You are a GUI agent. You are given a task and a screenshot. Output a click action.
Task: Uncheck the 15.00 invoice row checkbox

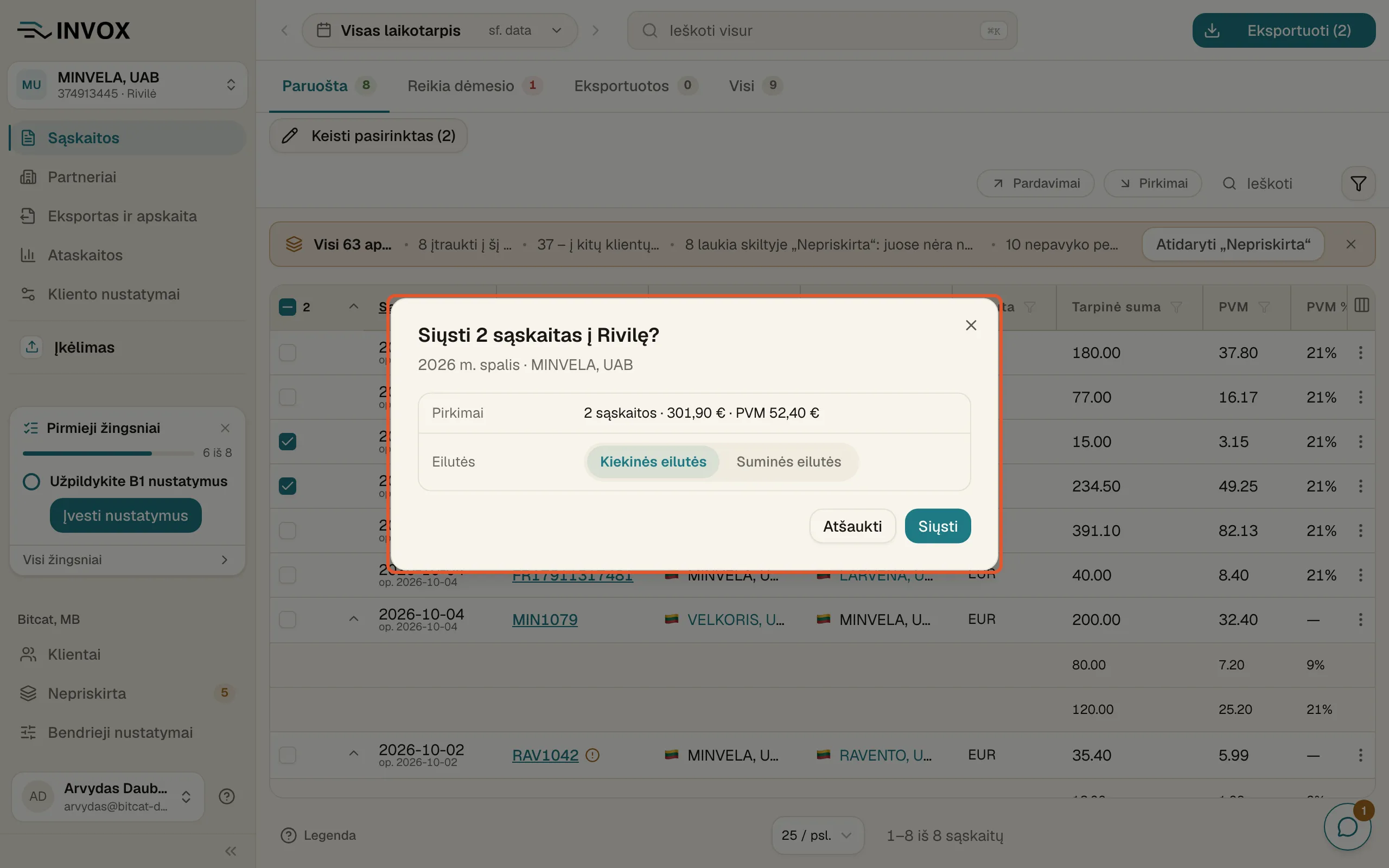pyautogui.click(x=288, y=442)
